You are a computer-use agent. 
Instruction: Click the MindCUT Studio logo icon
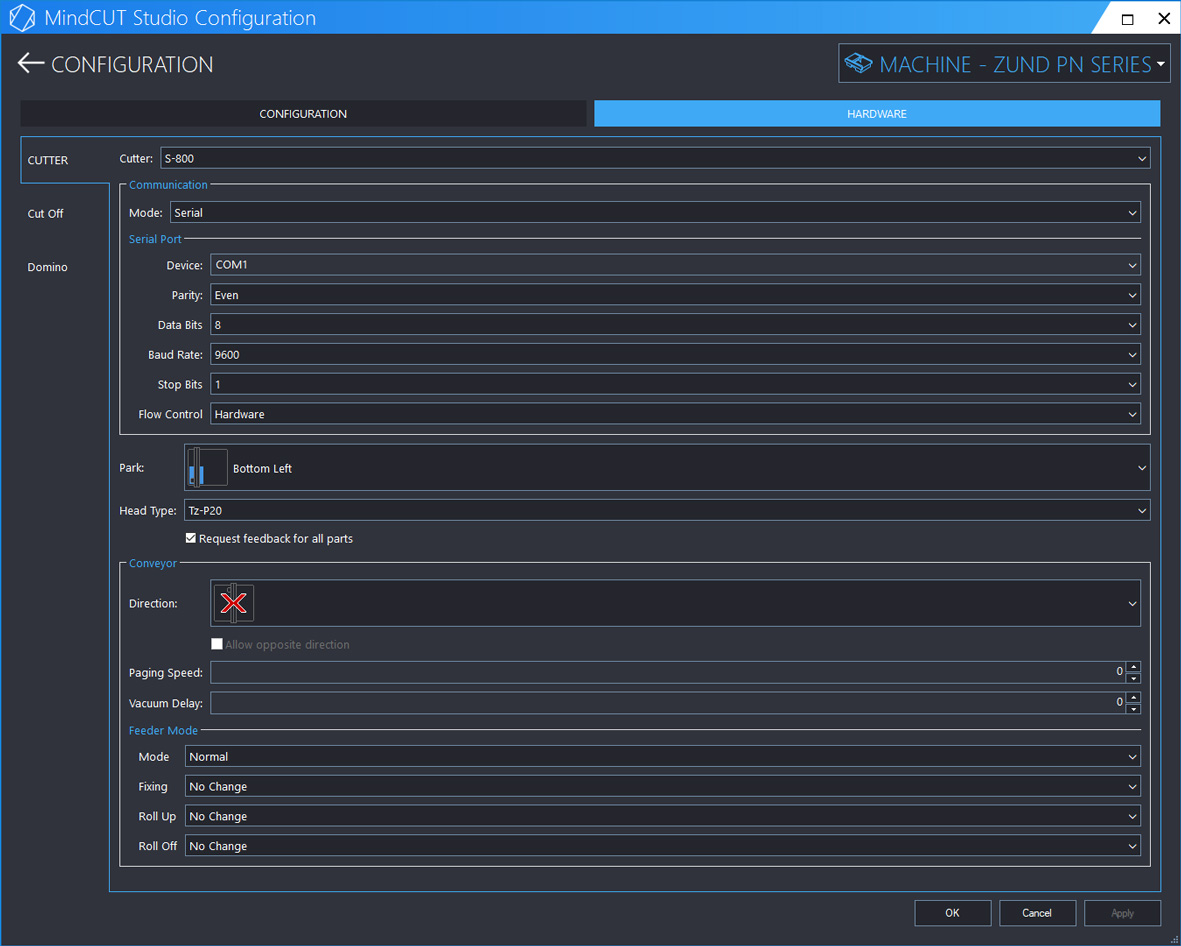click(22, 18)
